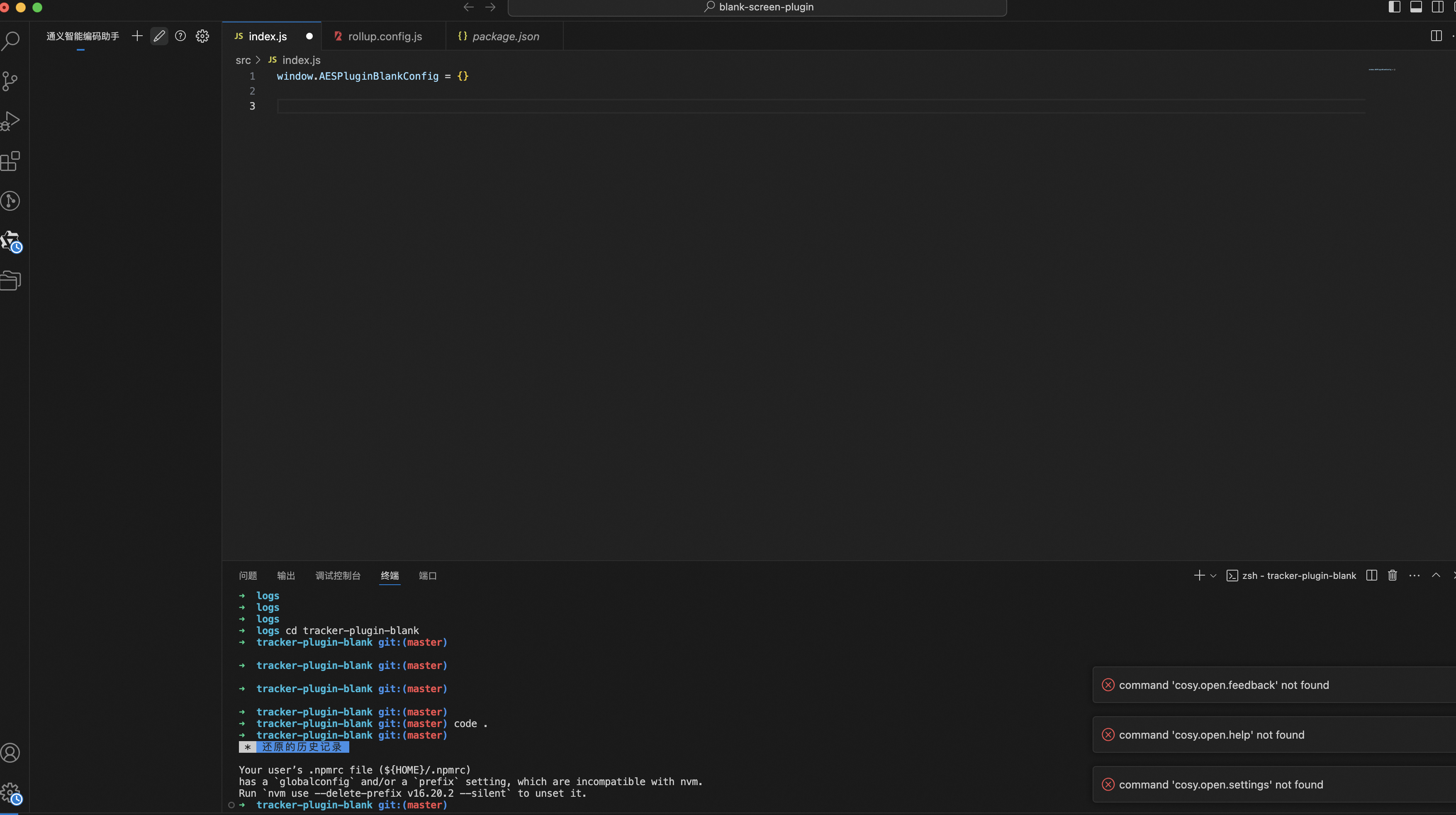Click the code line window.AESPluginBlankConfig
This screenshot has height=815, width=1456.
(x=373, y=76)
